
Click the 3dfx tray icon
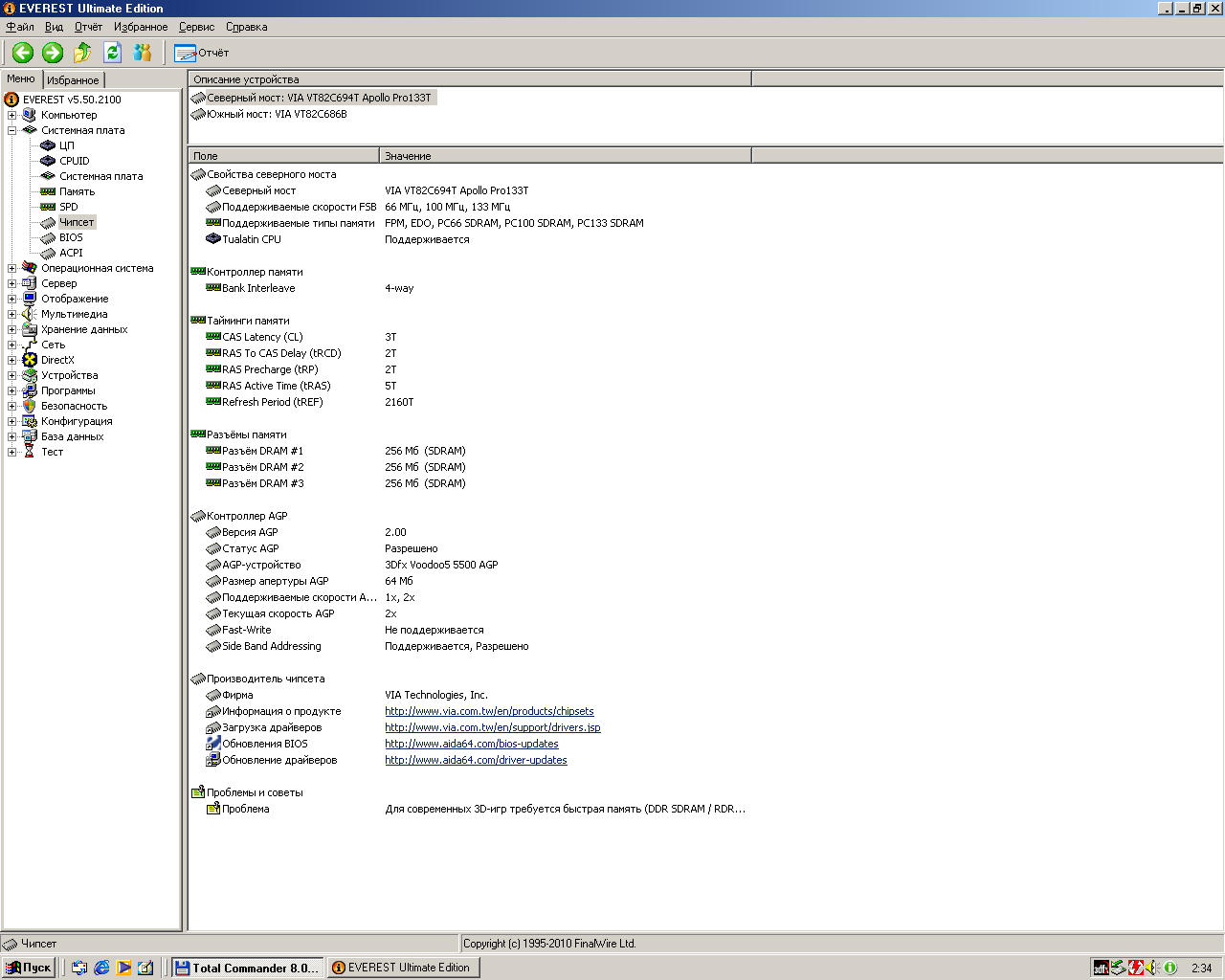[1102, 968]
